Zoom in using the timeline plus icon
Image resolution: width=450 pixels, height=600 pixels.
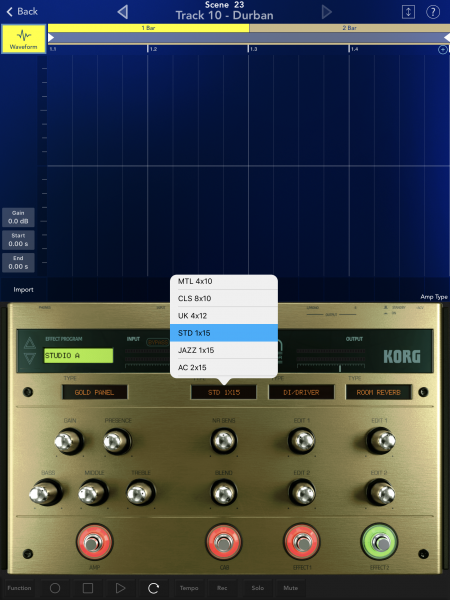[443, 50]
